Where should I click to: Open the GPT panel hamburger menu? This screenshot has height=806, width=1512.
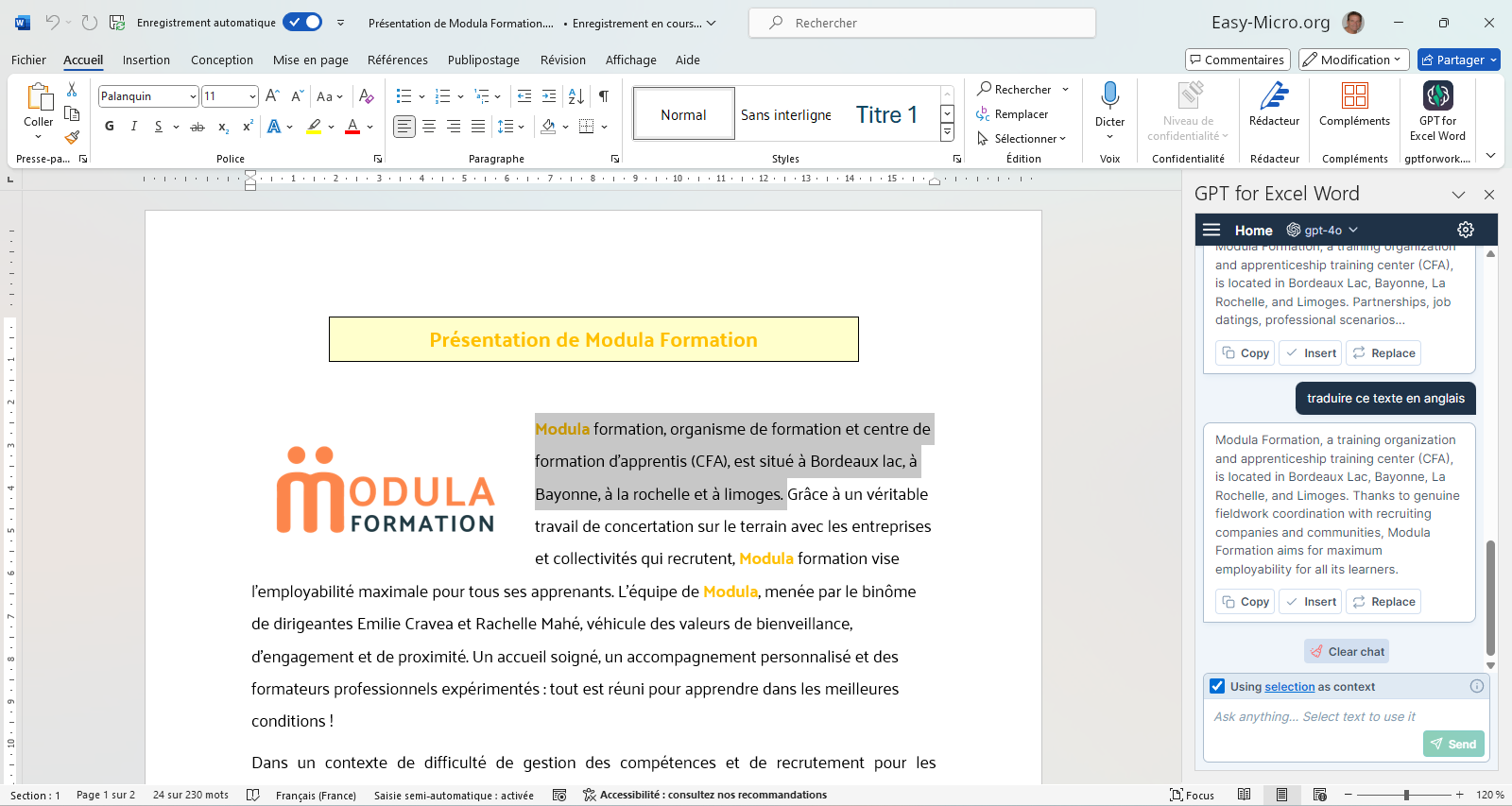tap(1211, 230)
